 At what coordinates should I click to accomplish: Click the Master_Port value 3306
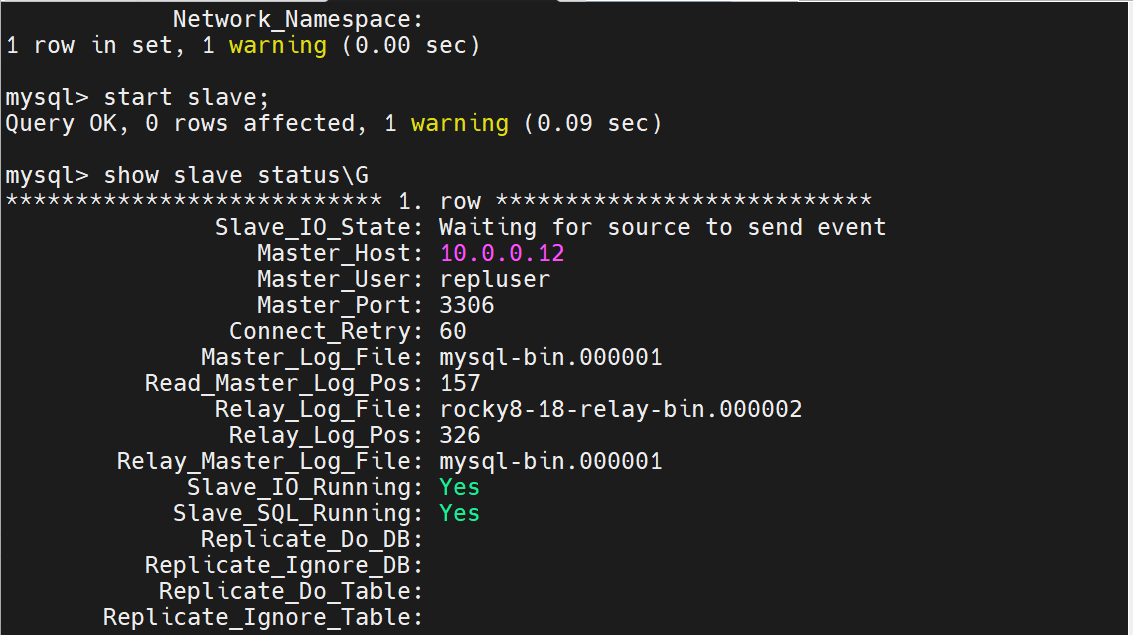pos(467,306)
